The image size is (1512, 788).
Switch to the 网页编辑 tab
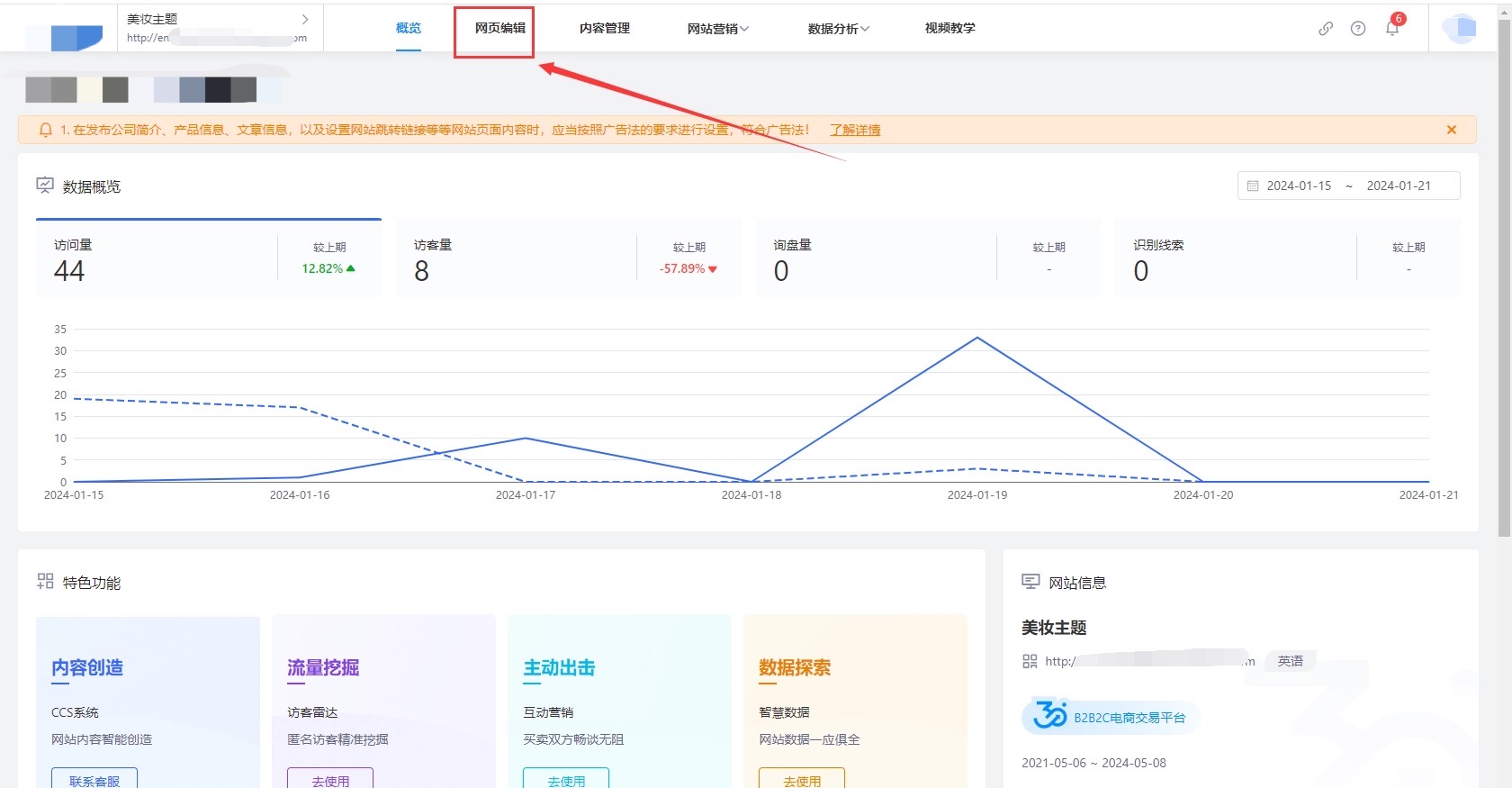[x=499, y=28]
